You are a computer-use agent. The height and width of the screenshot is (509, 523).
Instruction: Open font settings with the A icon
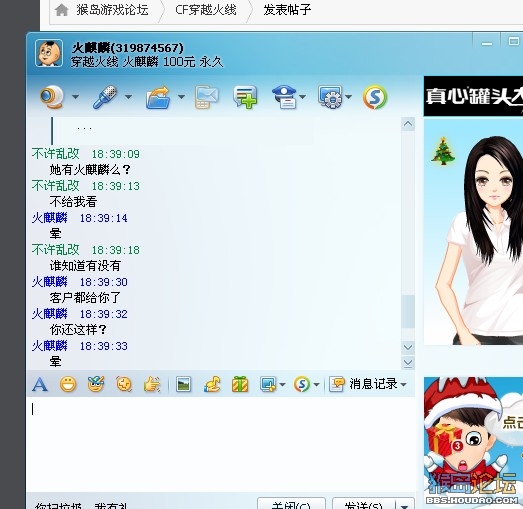tap(40, 385)
